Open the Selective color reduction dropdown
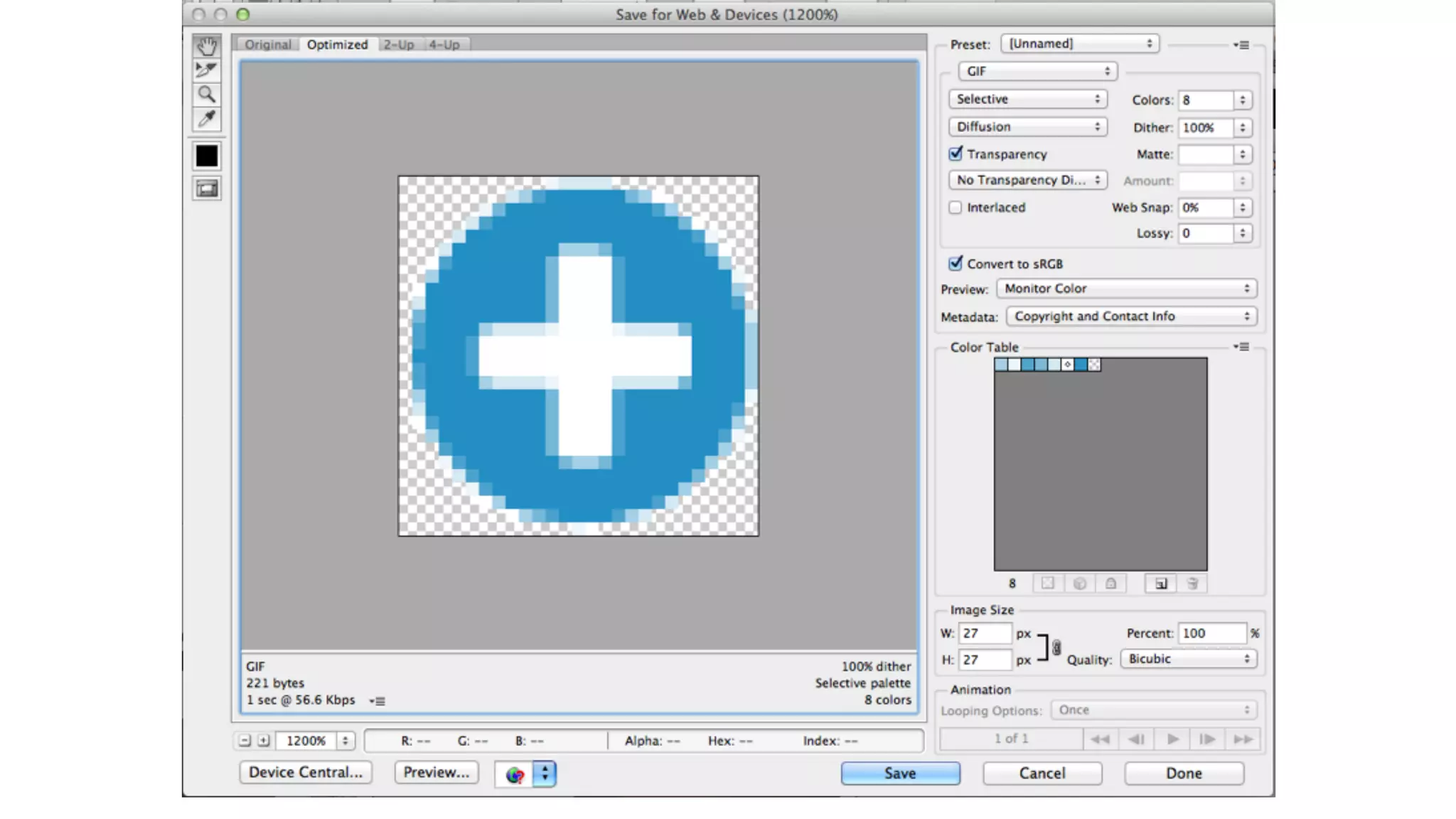The width and height of the screenshot is (1456, 819). (1027, 99)
